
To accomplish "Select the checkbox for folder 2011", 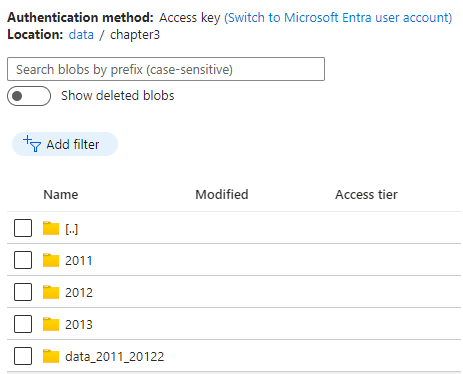I will (x=23, y=260).
